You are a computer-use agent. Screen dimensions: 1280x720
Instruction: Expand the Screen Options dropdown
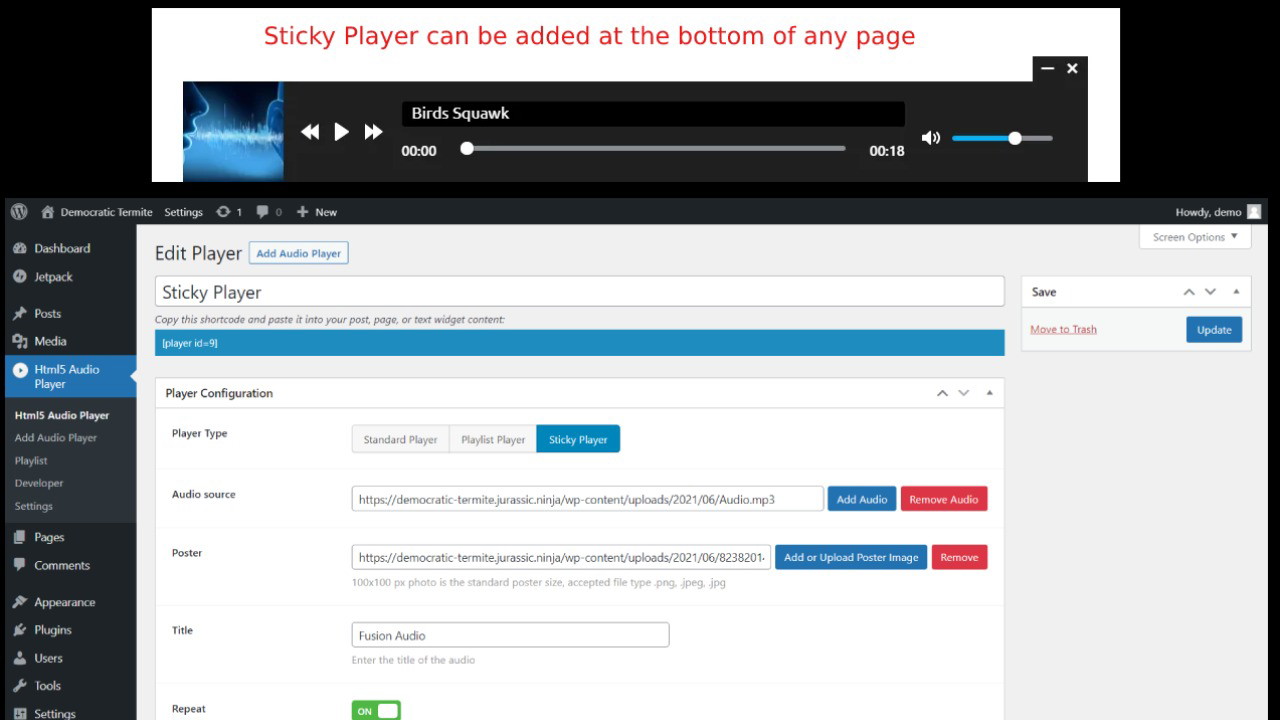coord(1195,237)
